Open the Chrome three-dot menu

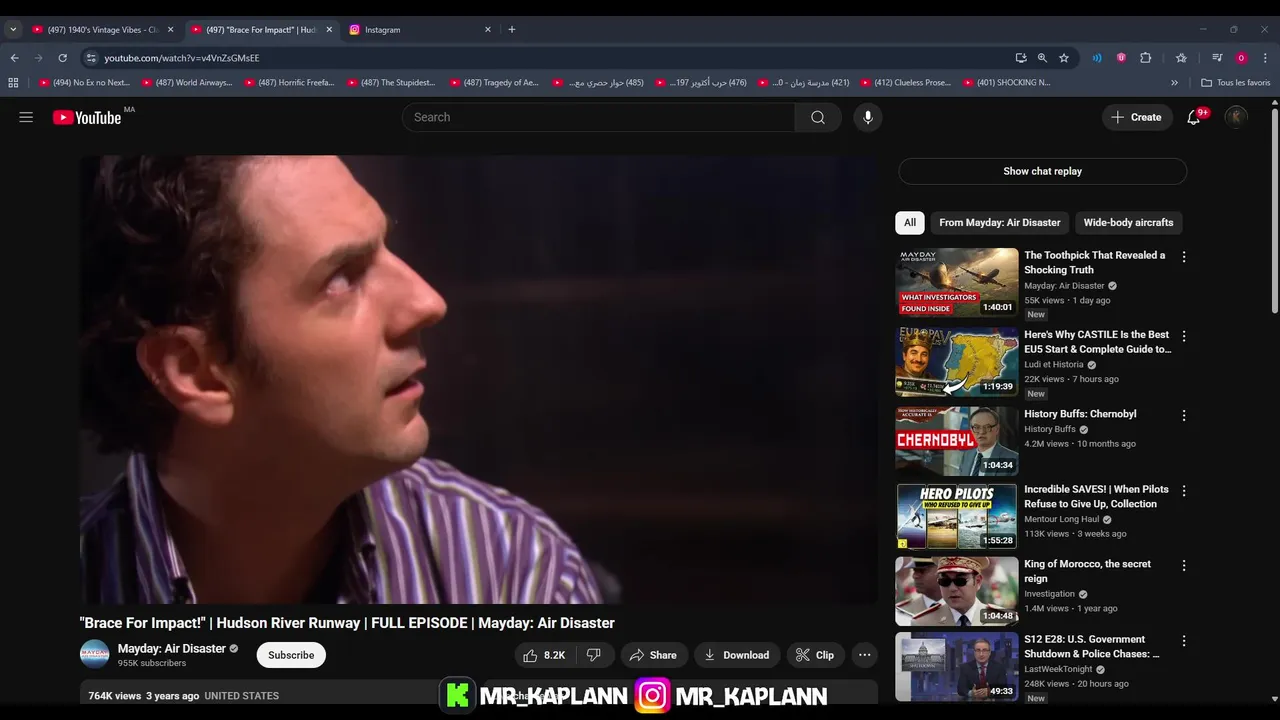click(1265, 58)
